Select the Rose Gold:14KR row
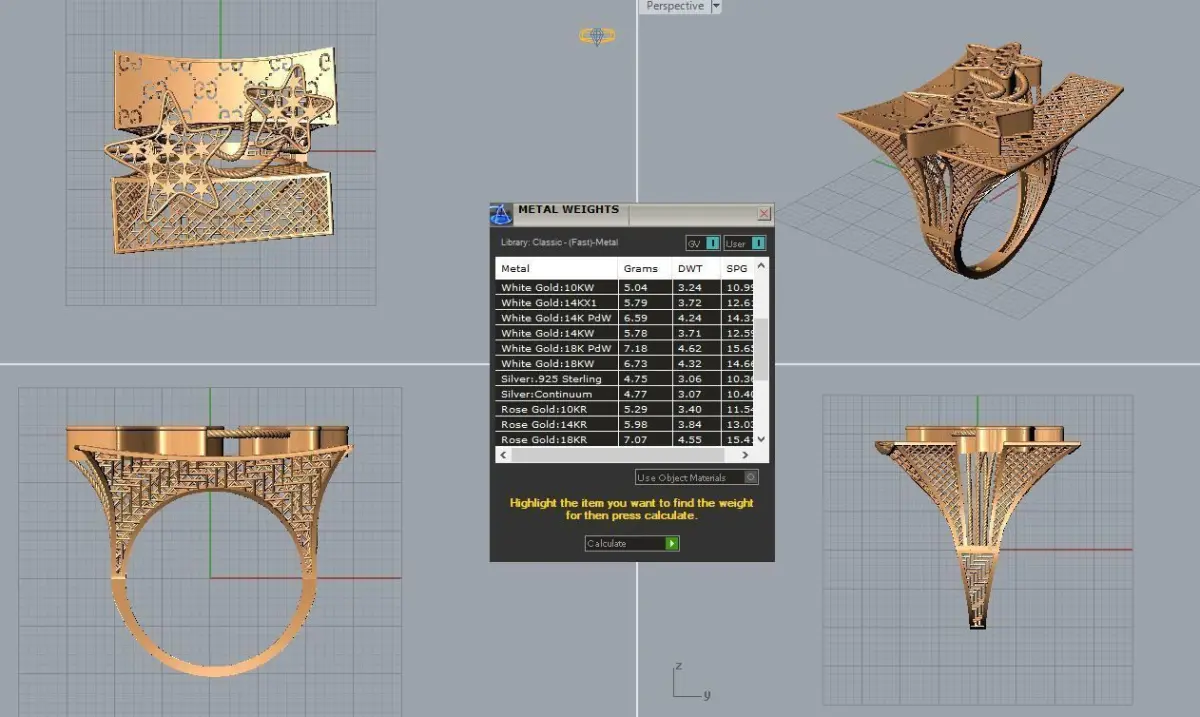This screenshot has height=717, width=1200. point(625,425)
